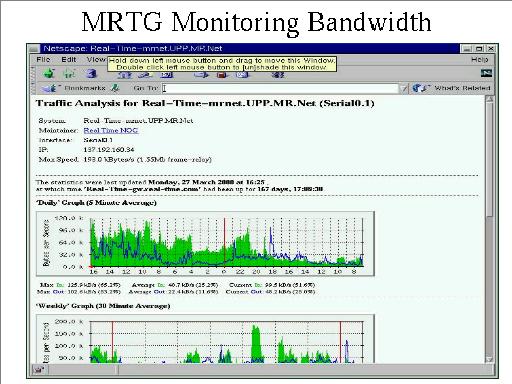
Task: Collapse the location toolbar using its handle
Action: click(33, 88)
